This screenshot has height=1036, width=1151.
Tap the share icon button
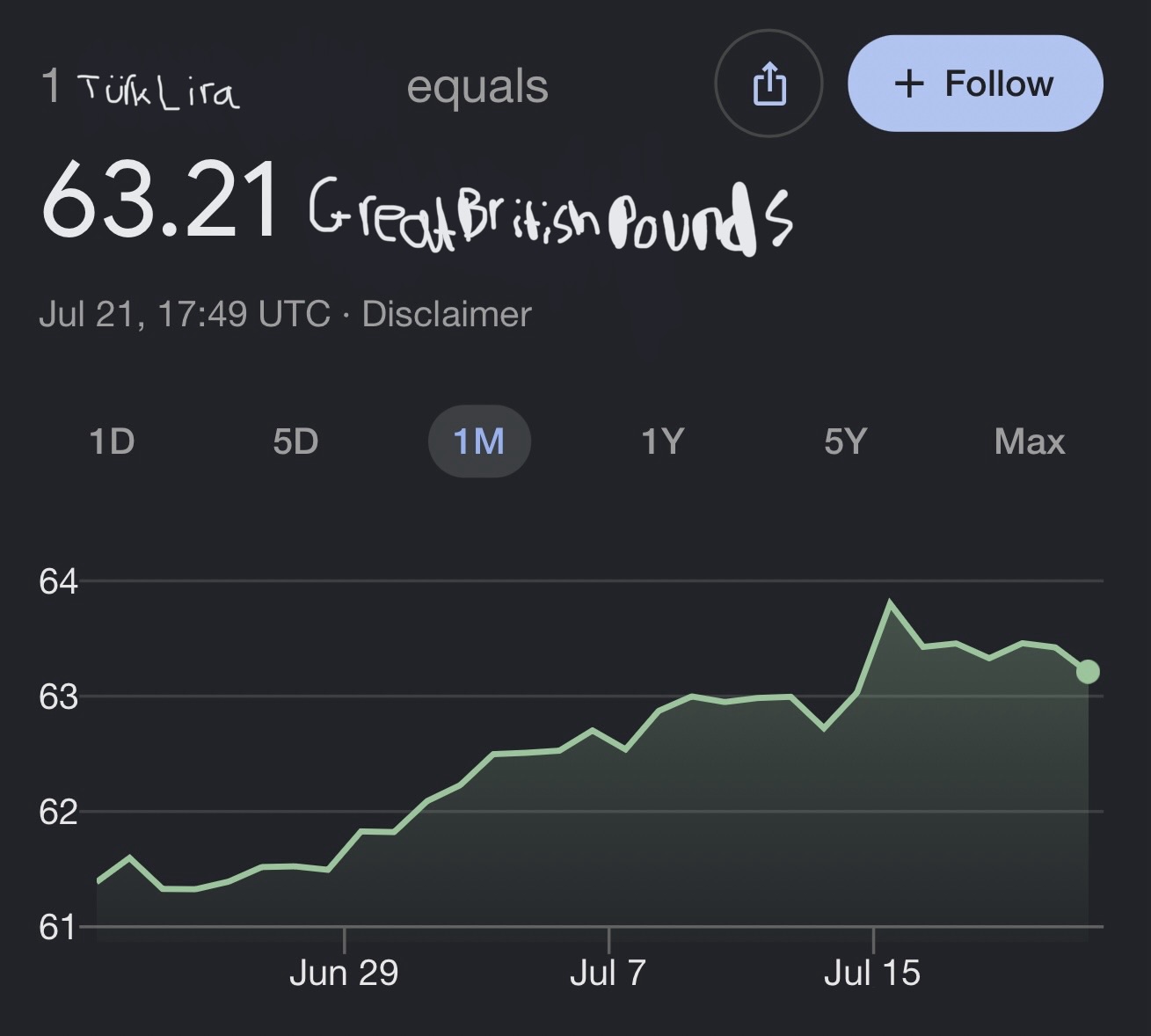click(x=769, y=84)
